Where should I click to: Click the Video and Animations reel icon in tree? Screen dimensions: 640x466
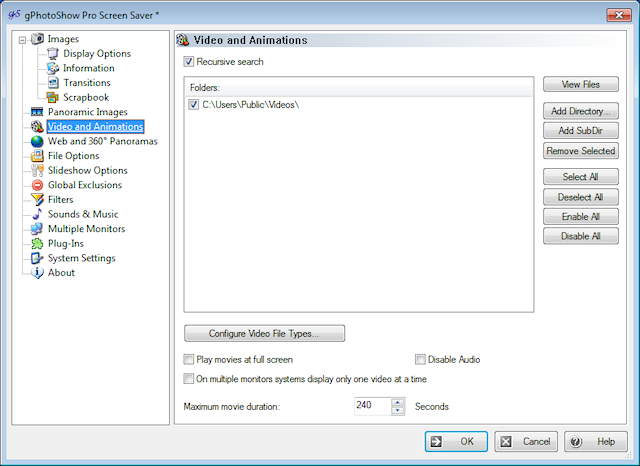(37, 126)
